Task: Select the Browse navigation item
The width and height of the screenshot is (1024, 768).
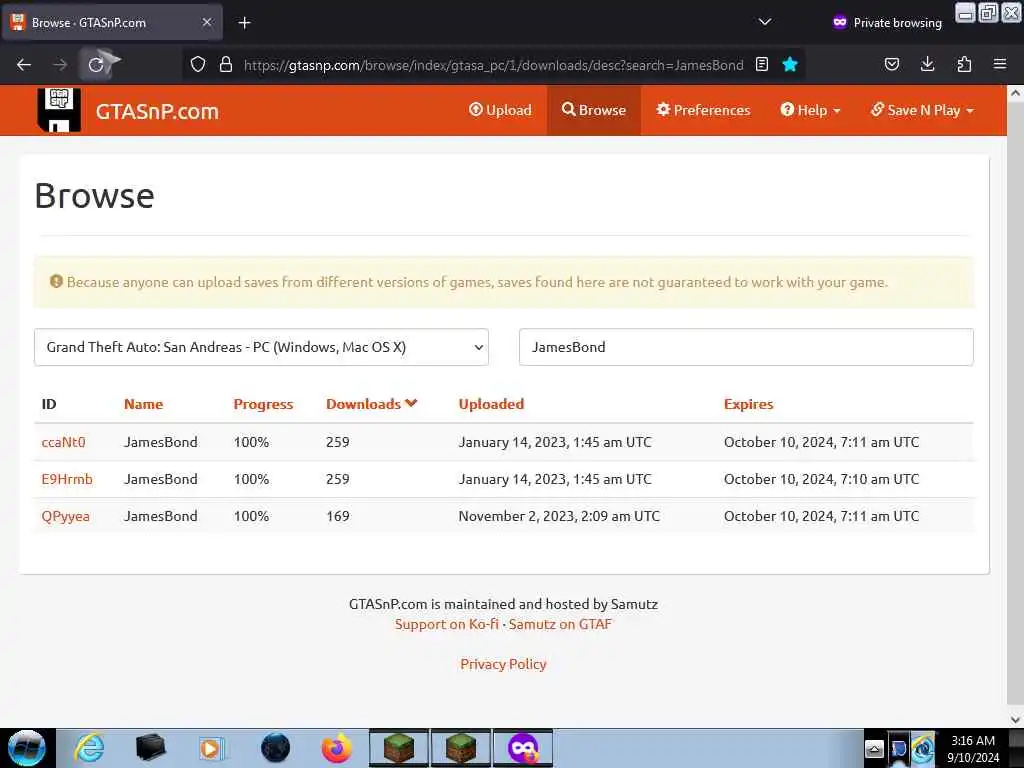Action: [594, 110]
